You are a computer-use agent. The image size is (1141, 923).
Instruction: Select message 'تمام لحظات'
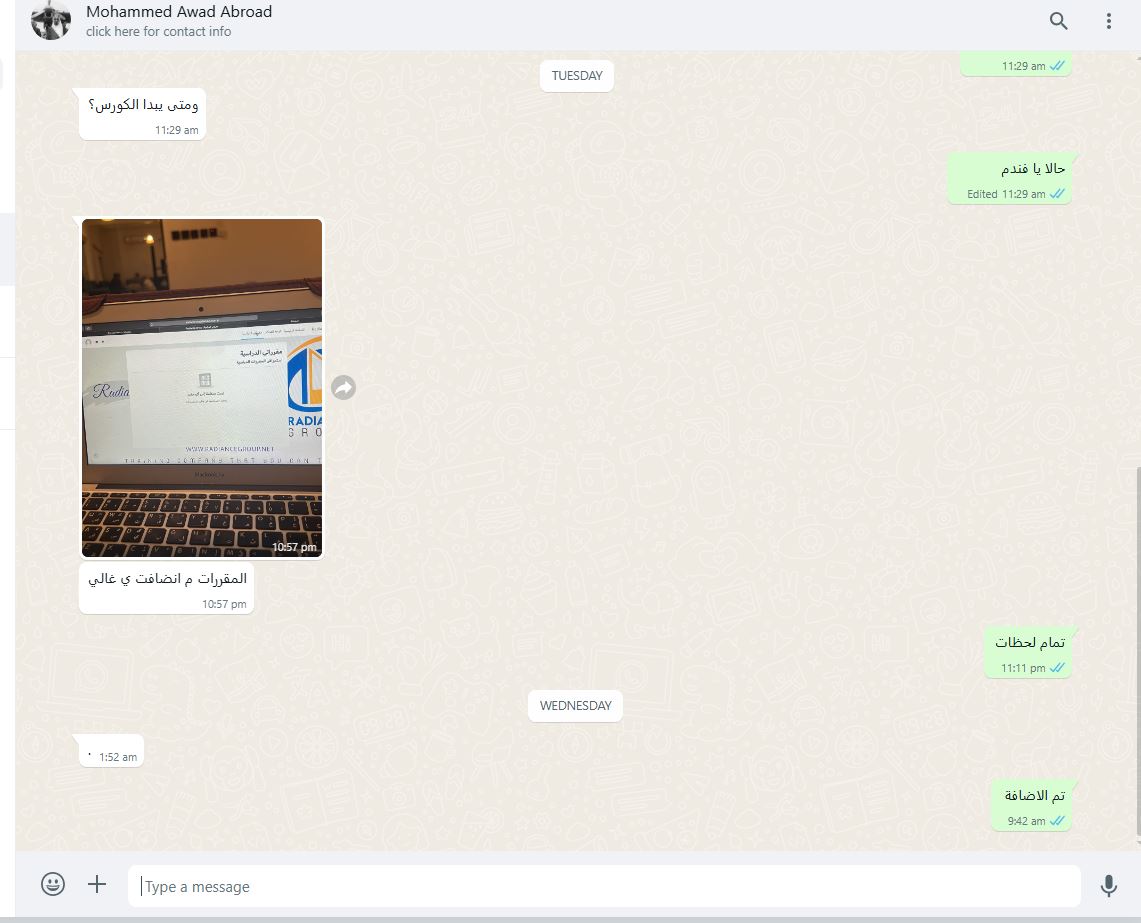coord(1028,652)
